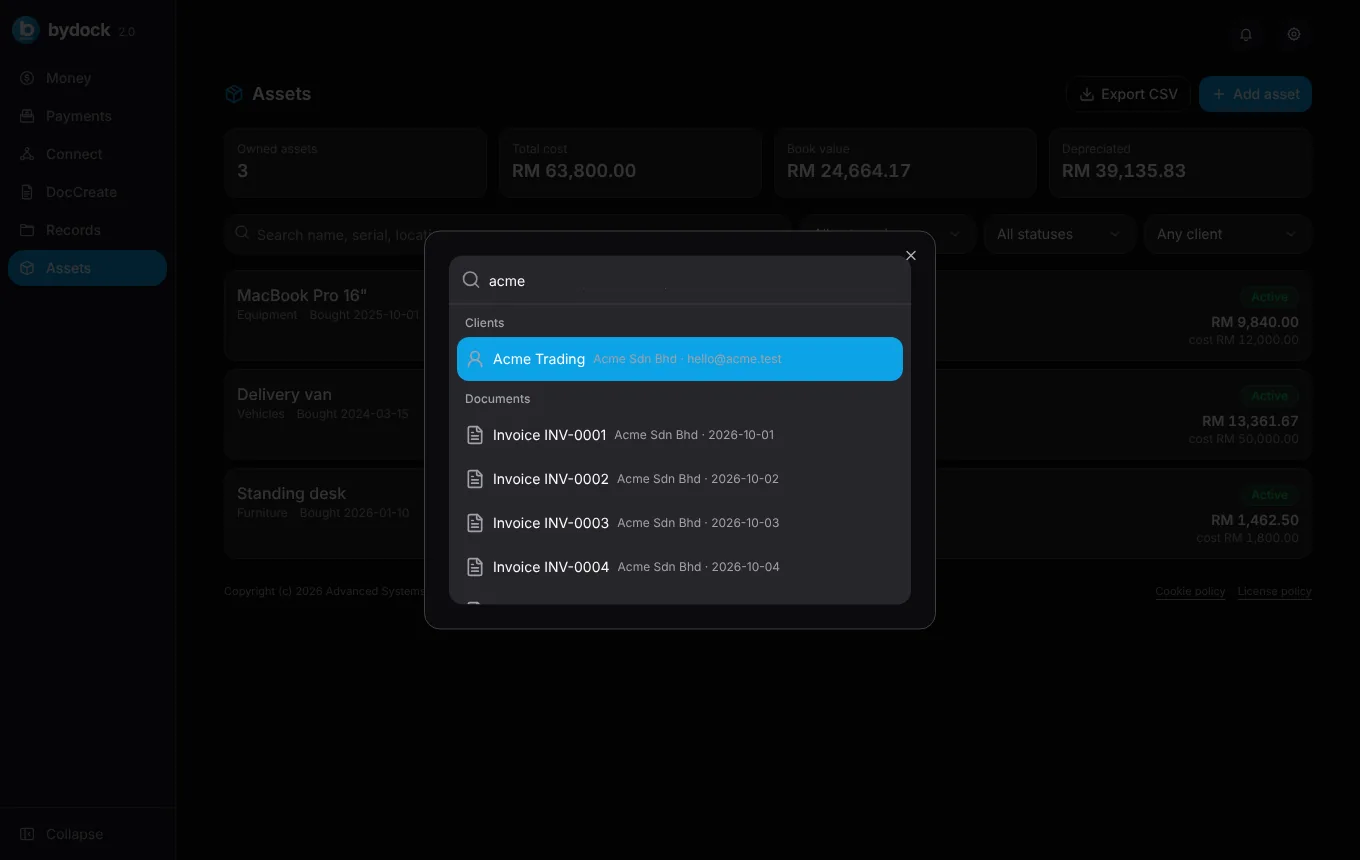This screenshot has width=1360, height=860.
Task: Click the Add asset button
Action: [x=1256, y=94]
